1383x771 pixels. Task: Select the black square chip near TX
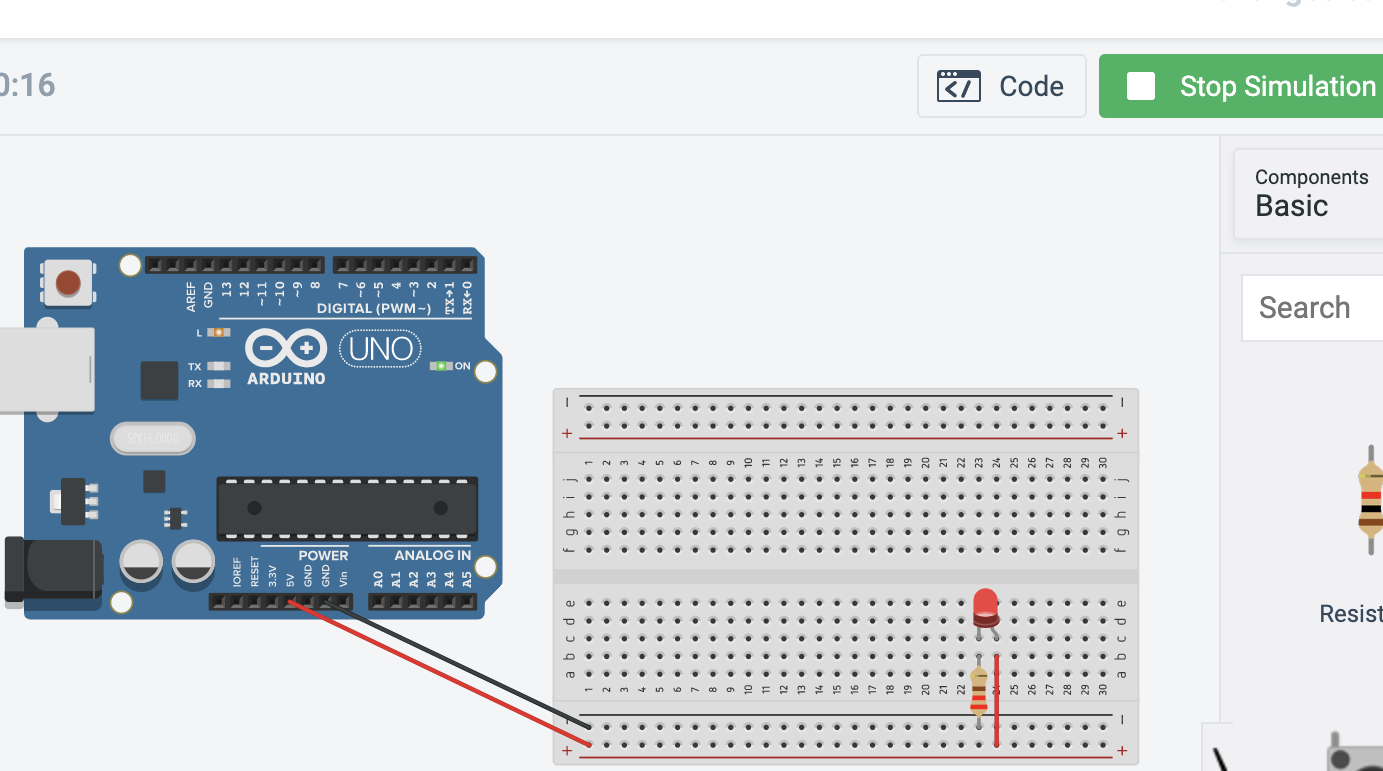(x=160, y=380)
